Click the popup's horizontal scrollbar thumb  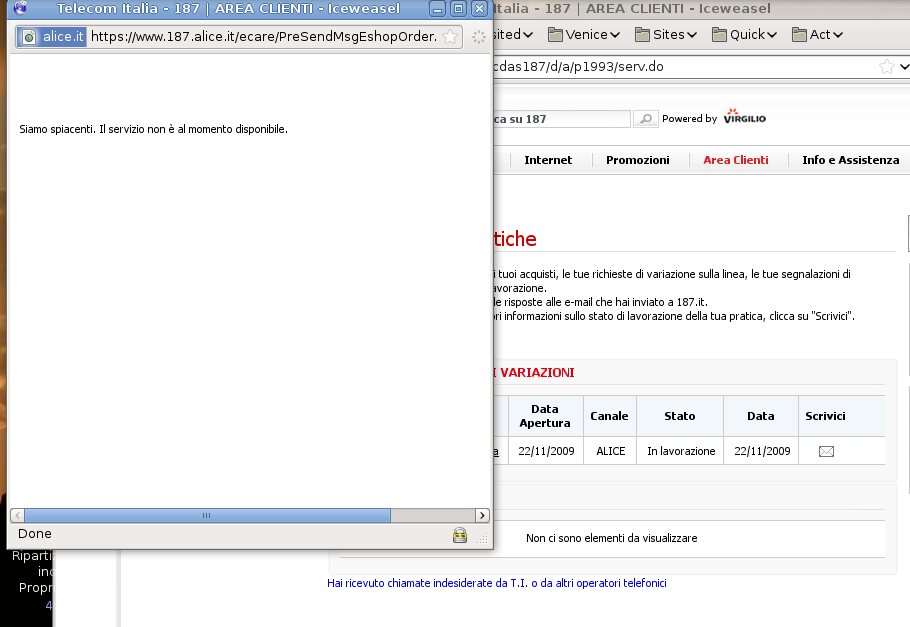pyautogui.click(x=207, y=516)
